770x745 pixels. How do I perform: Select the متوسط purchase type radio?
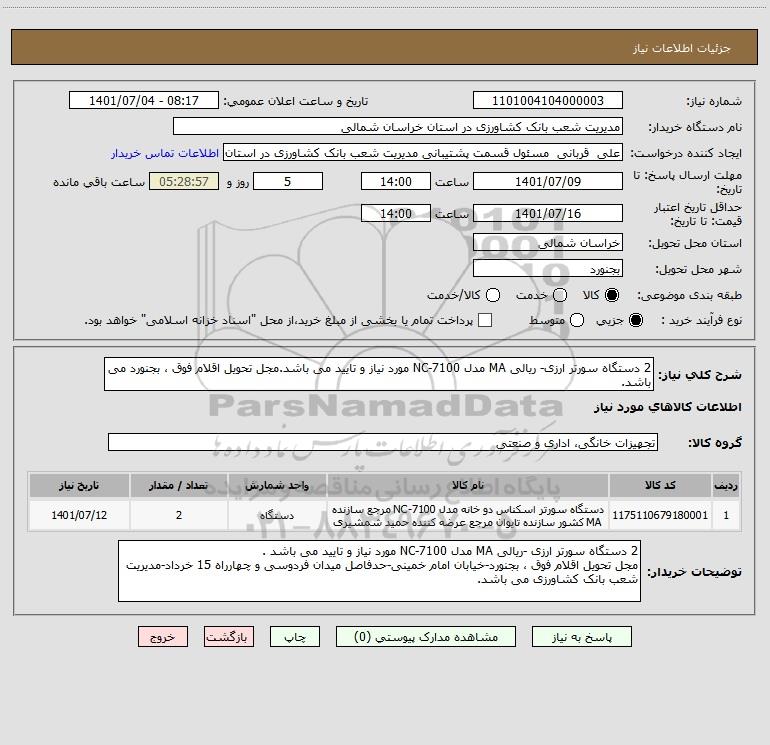click(x=577, y=320)
